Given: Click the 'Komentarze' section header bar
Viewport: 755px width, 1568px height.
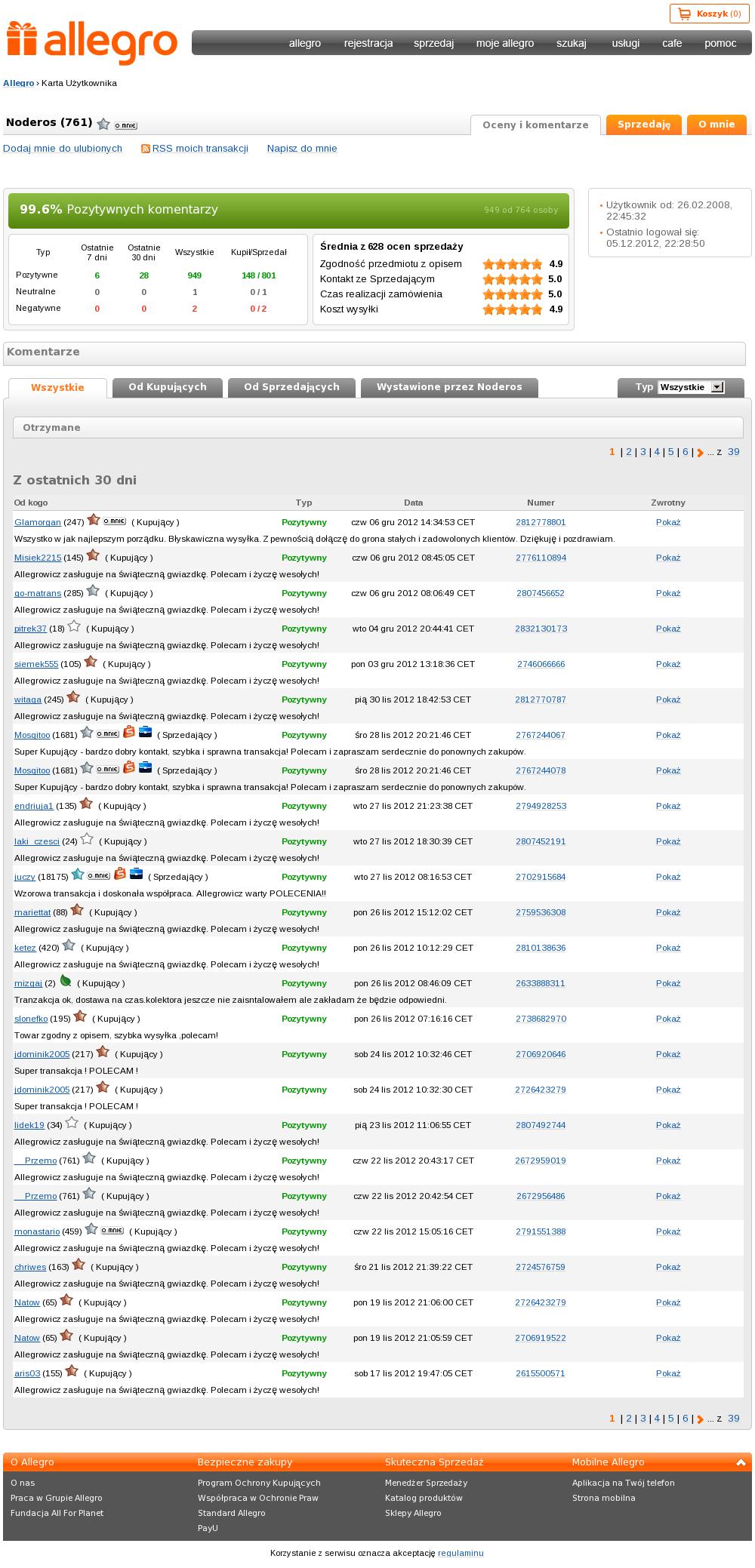Looking at the screenshot, I should 374,353.
